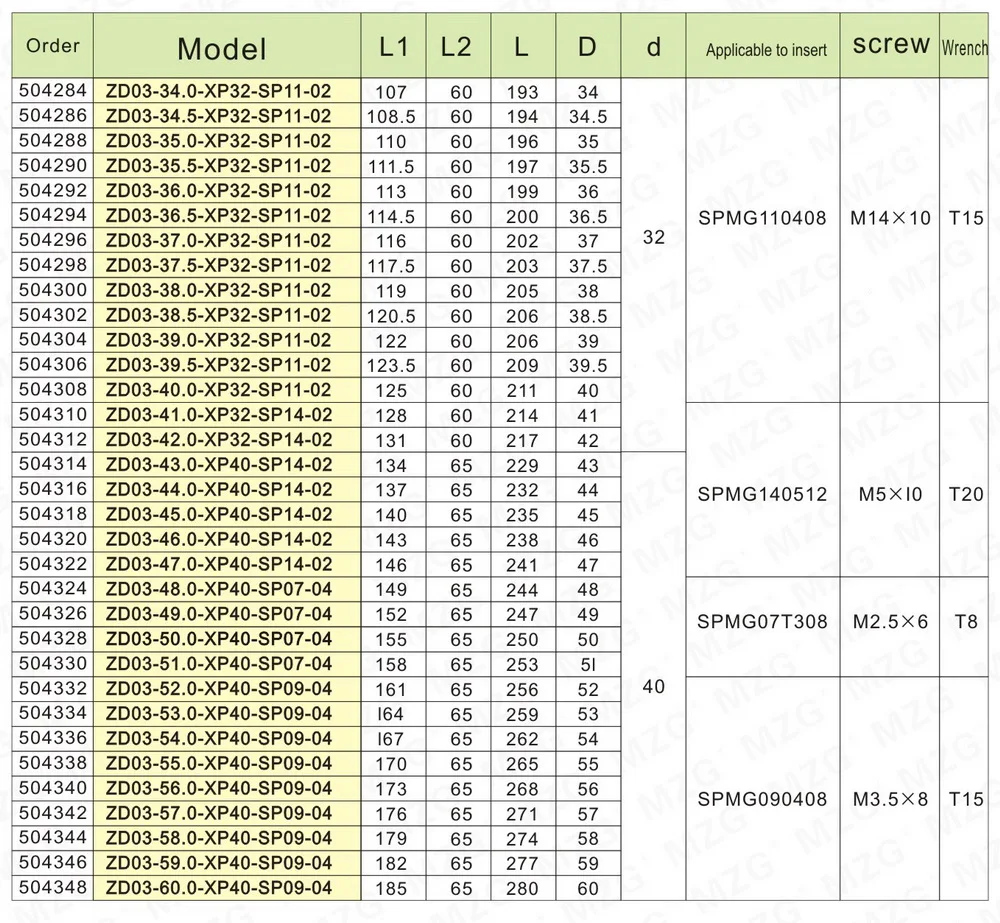Click the Order column header
1000x923 pixels.
52,45
